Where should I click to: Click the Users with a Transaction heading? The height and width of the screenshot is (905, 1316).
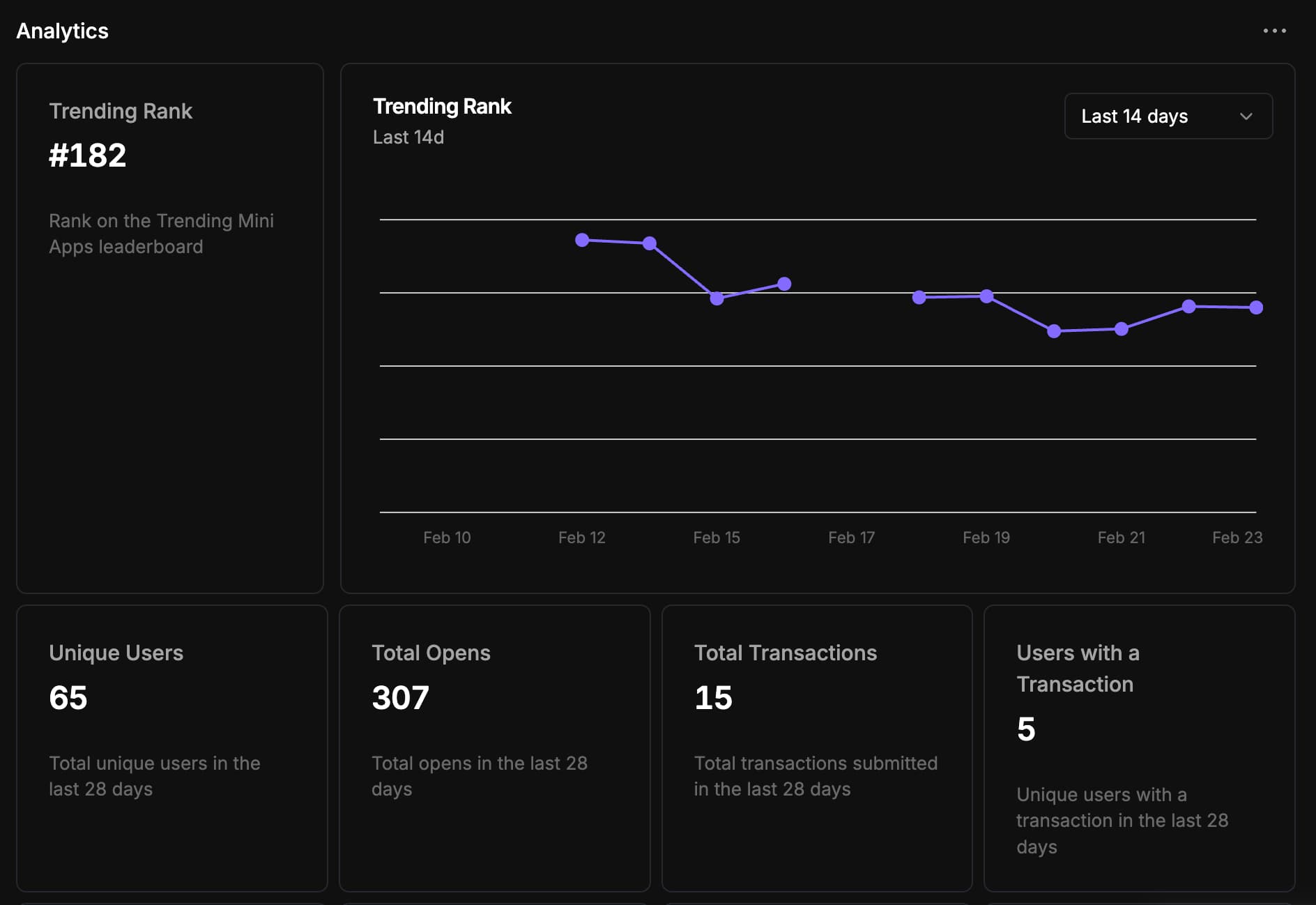tap(1078, 668)
